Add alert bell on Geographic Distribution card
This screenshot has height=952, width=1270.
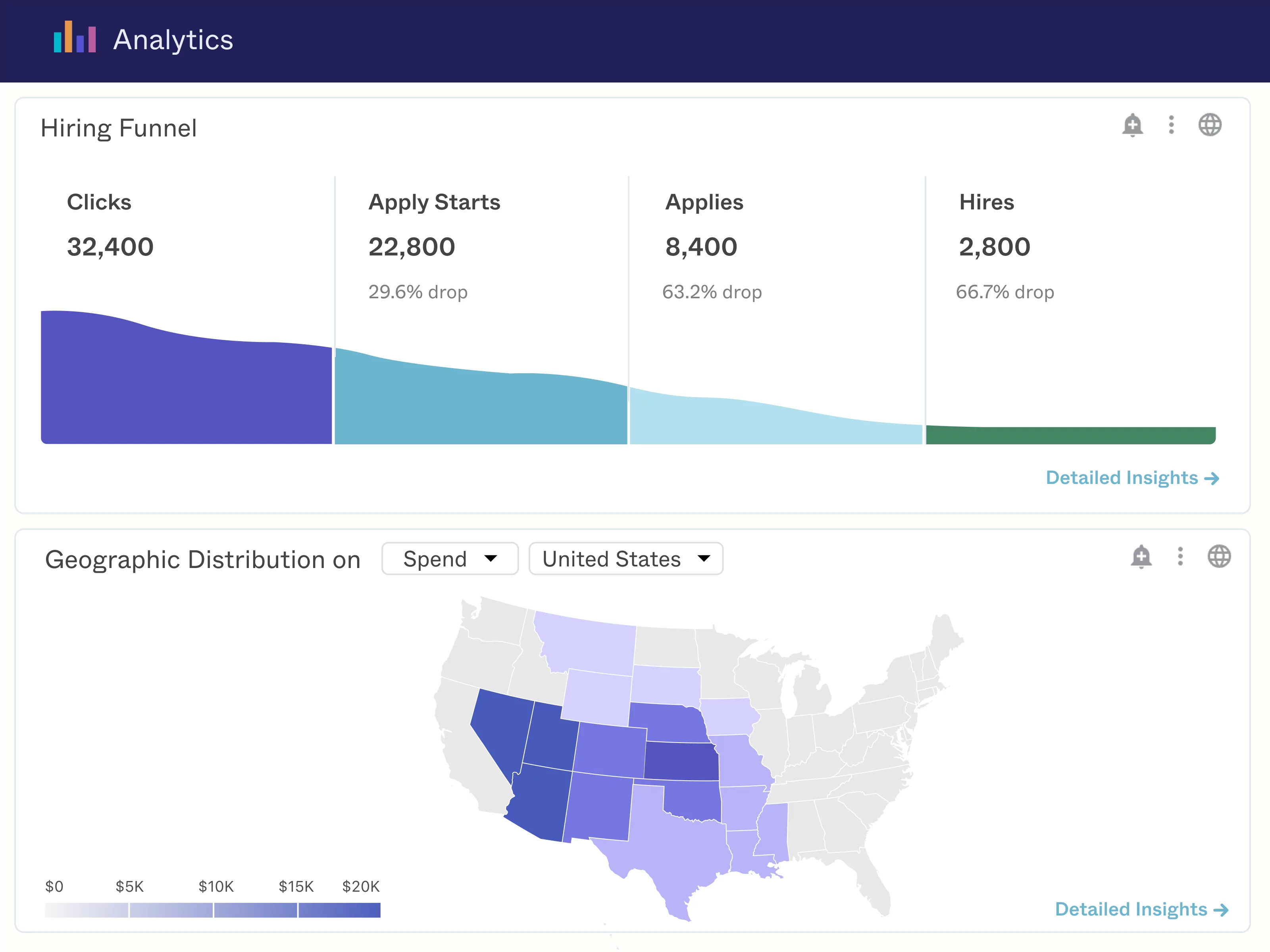pyautogui.click(x=1141, y=557)
